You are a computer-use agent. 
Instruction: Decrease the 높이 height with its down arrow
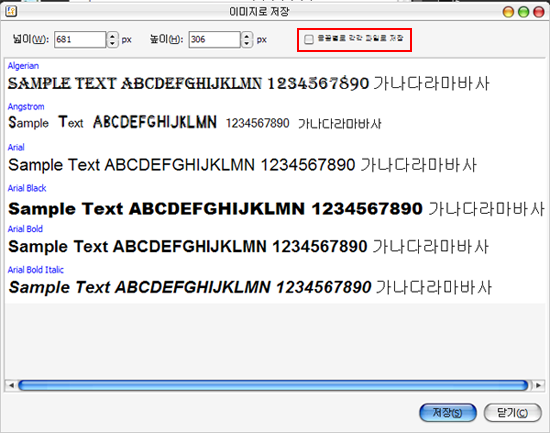[x=247, y=44]
